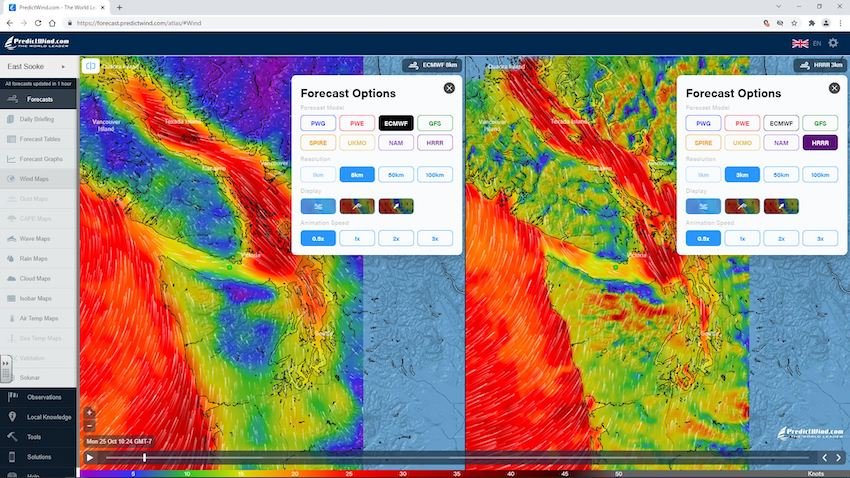Collapse the sidebar using handle
850x478 pixels.
[6, 369]
